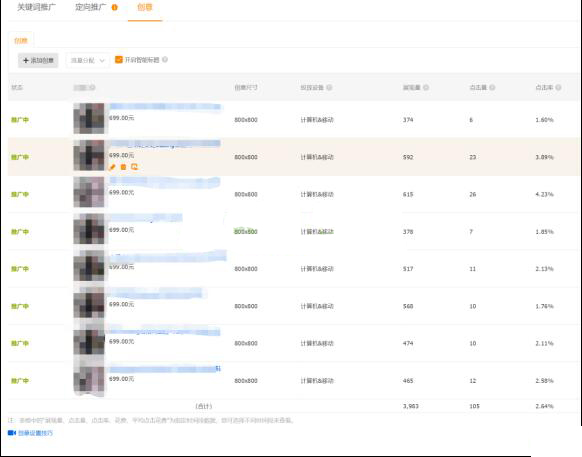The image size is (582, 457).
Task: Click the creative thumbnail in the 592 impressions row
Action: click(89, 155)
